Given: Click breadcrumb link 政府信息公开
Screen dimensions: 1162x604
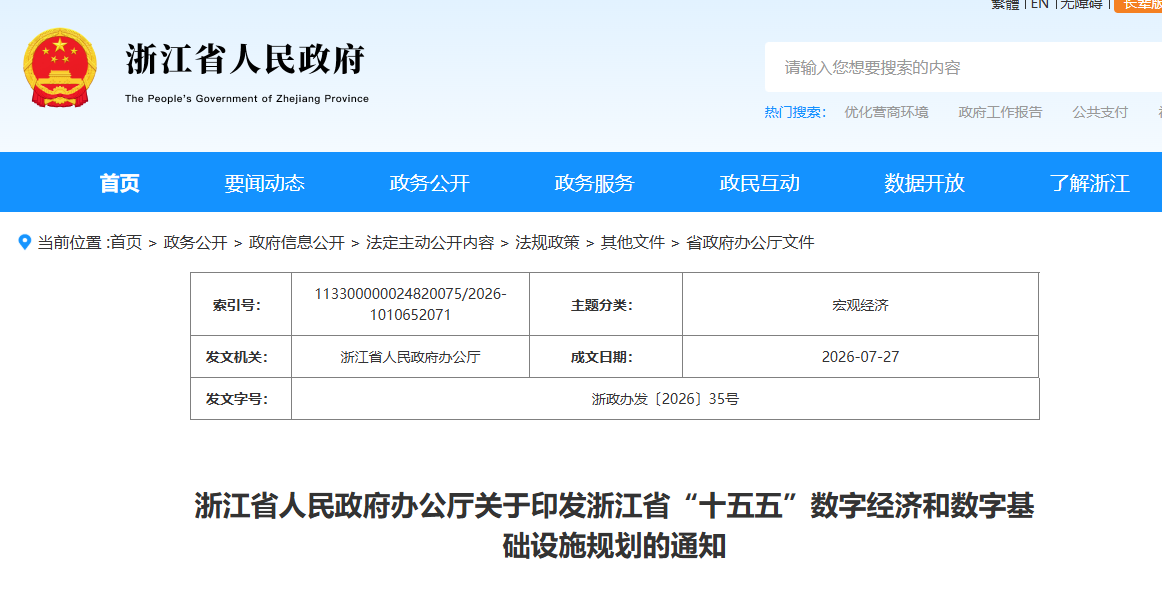Looking at the screenshot, I should 296,242.
